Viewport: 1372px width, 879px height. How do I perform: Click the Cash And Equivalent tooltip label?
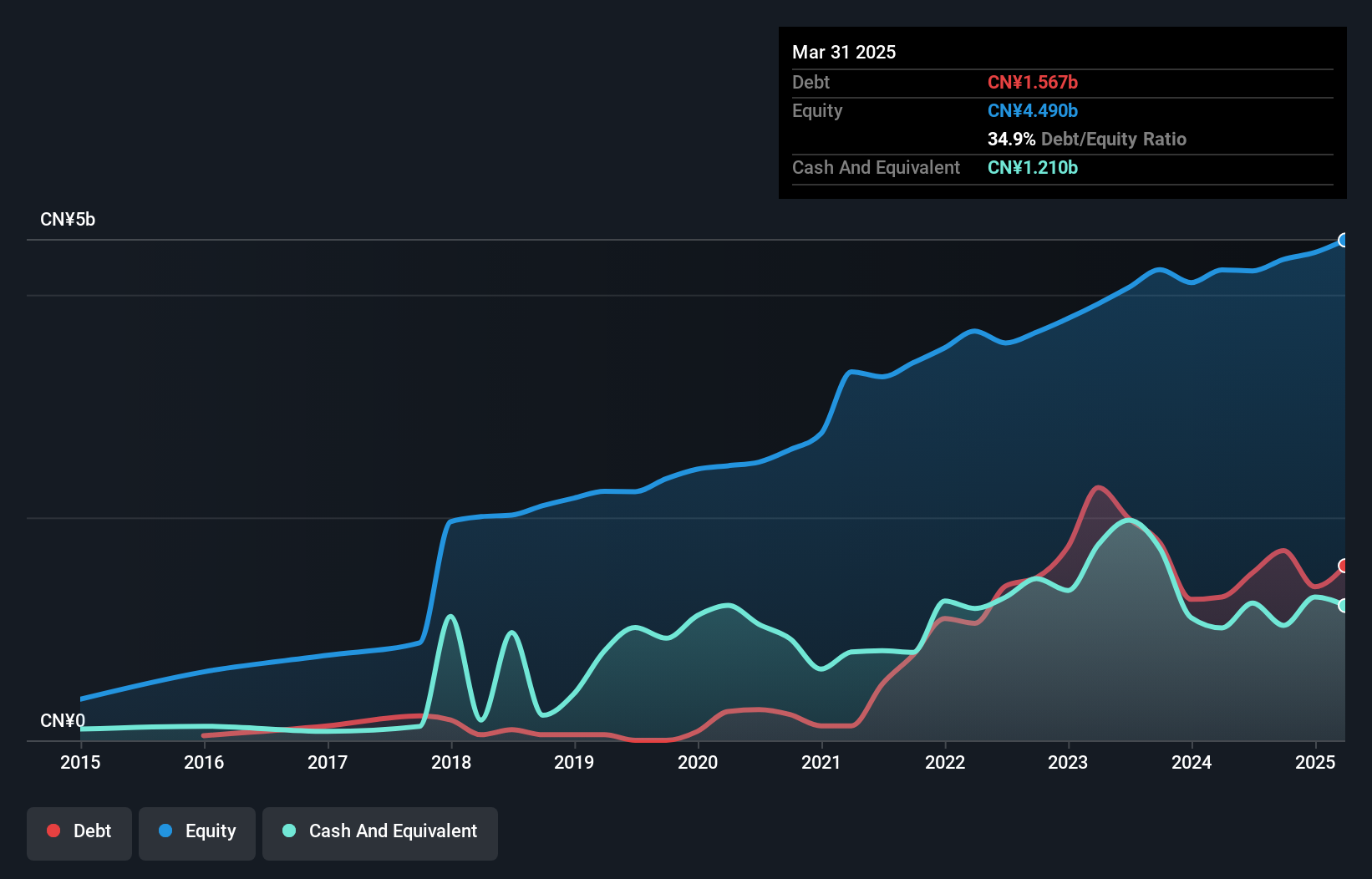click(876, 167)
